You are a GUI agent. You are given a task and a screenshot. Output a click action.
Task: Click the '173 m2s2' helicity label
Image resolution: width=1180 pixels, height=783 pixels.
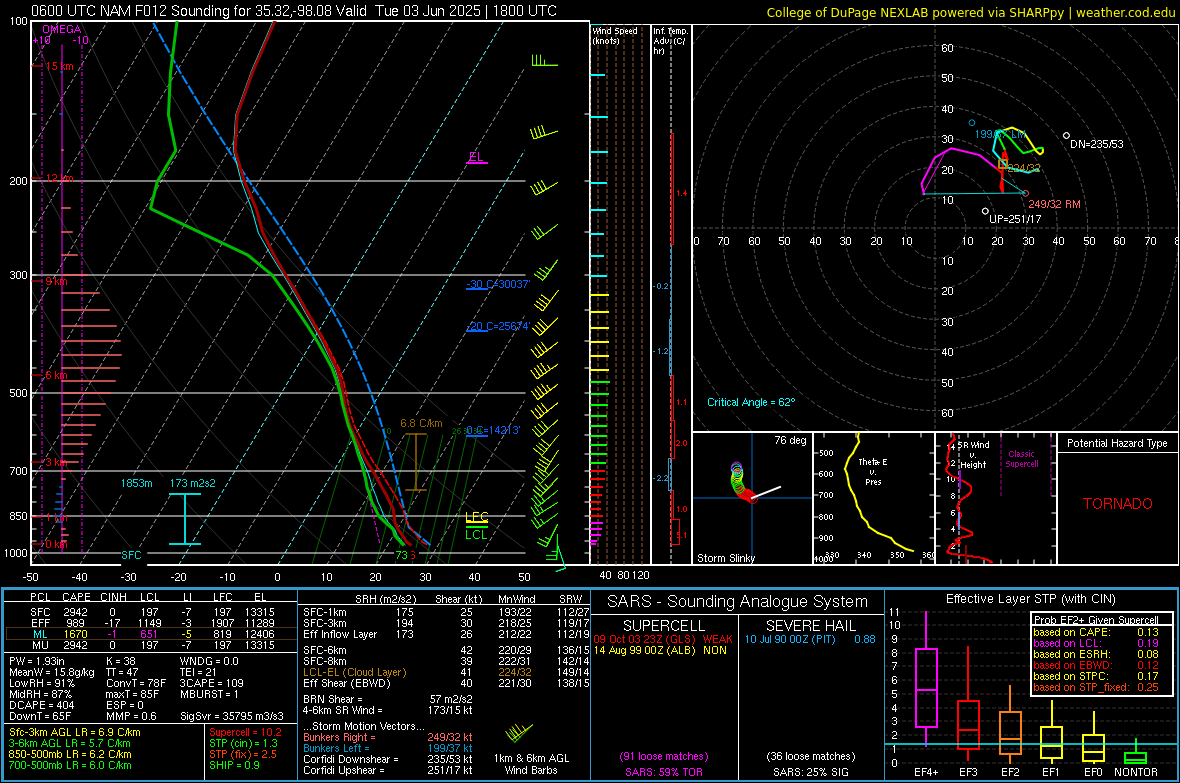pyautogui.click(x=192, y=483)
